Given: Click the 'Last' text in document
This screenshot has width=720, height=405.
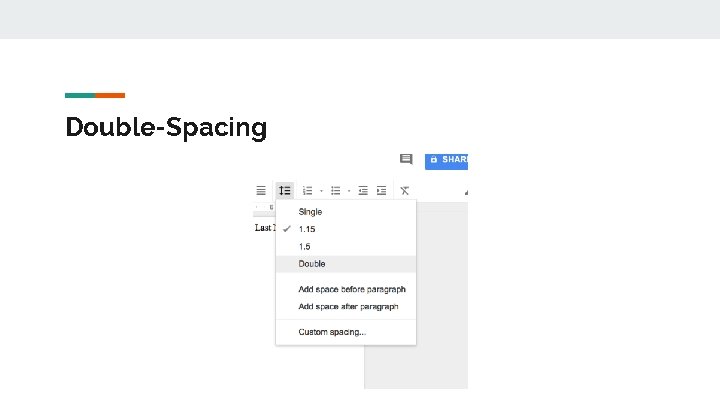Looking at the screenshot, I should pos(263,228).
